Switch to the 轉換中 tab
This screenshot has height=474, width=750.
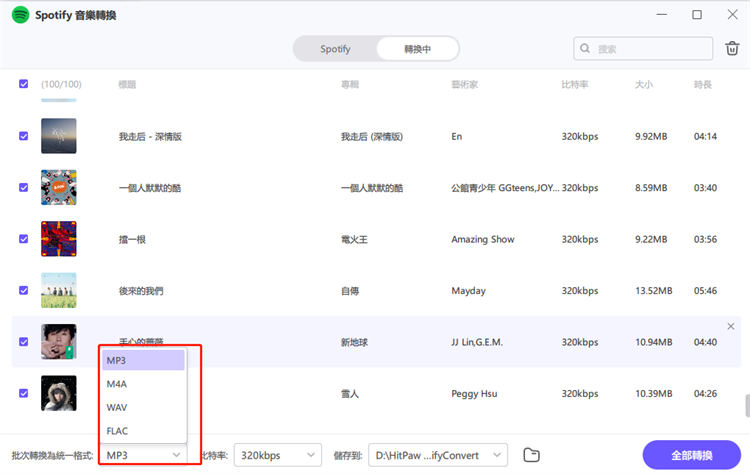tap(417, 49)
